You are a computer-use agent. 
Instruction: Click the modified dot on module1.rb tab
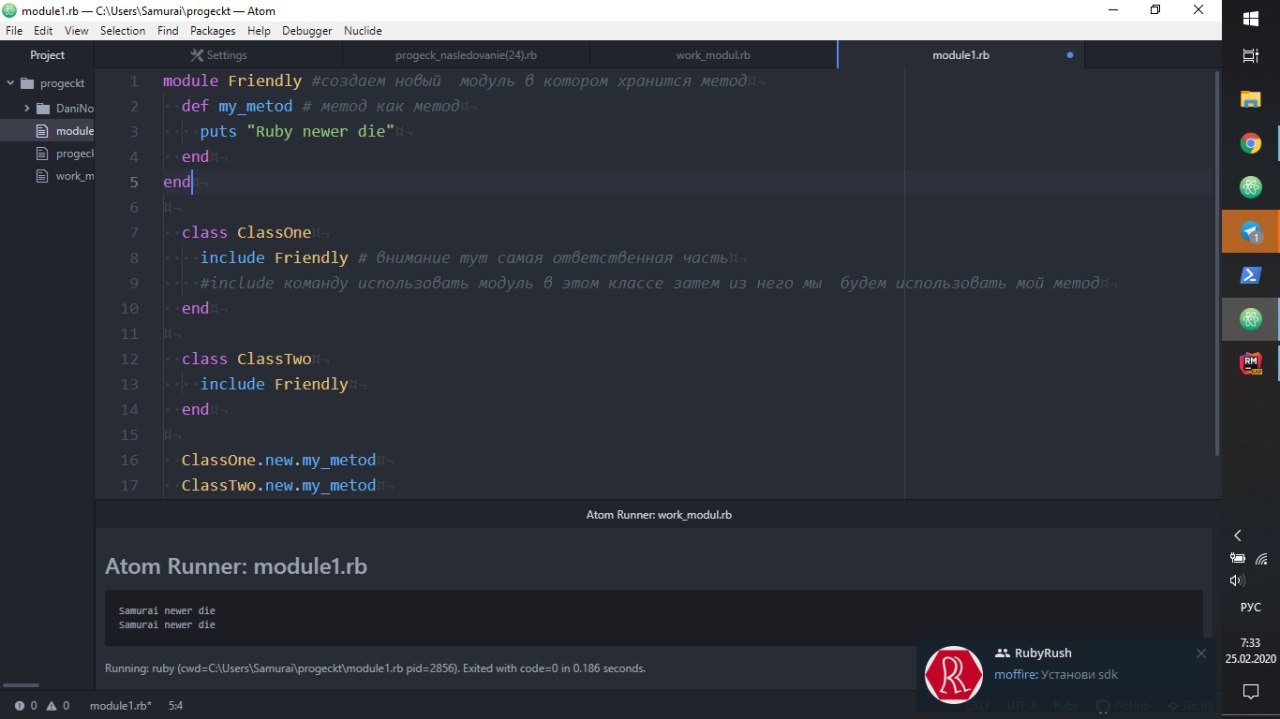pos(1070,55)
